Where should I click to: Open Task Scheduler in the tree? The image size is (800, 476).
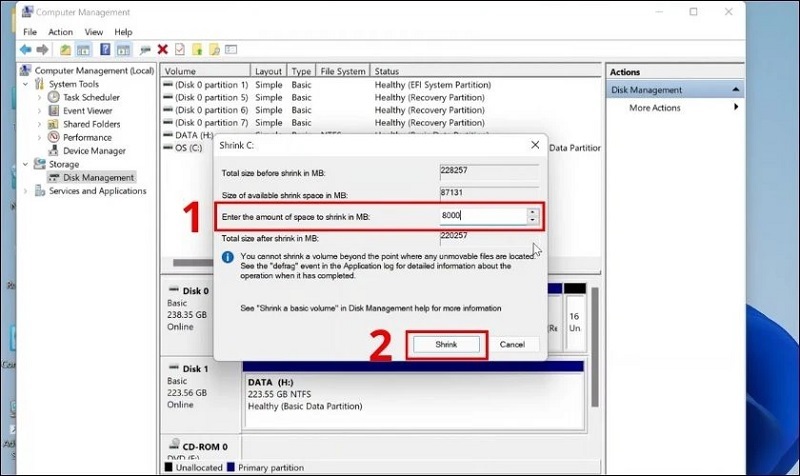pyautogui.click(x=93, y=98)
